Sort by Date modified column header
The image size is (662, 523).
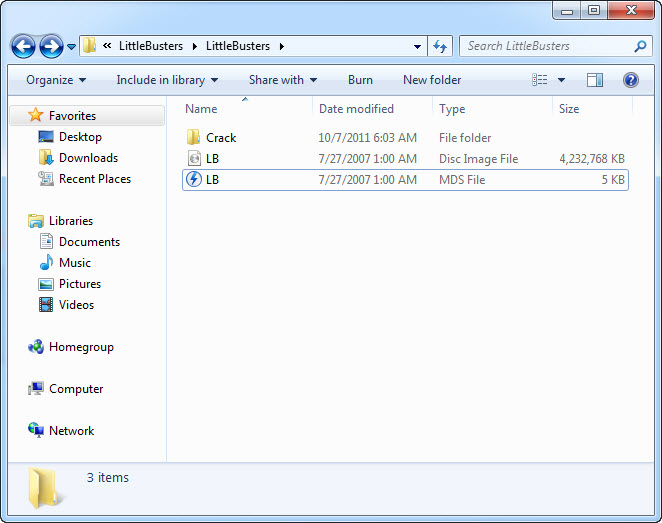356,109
